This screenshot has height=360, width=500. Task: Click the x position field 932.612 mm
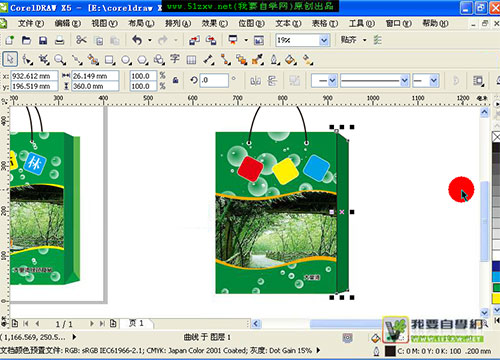(x=34, y=76)
